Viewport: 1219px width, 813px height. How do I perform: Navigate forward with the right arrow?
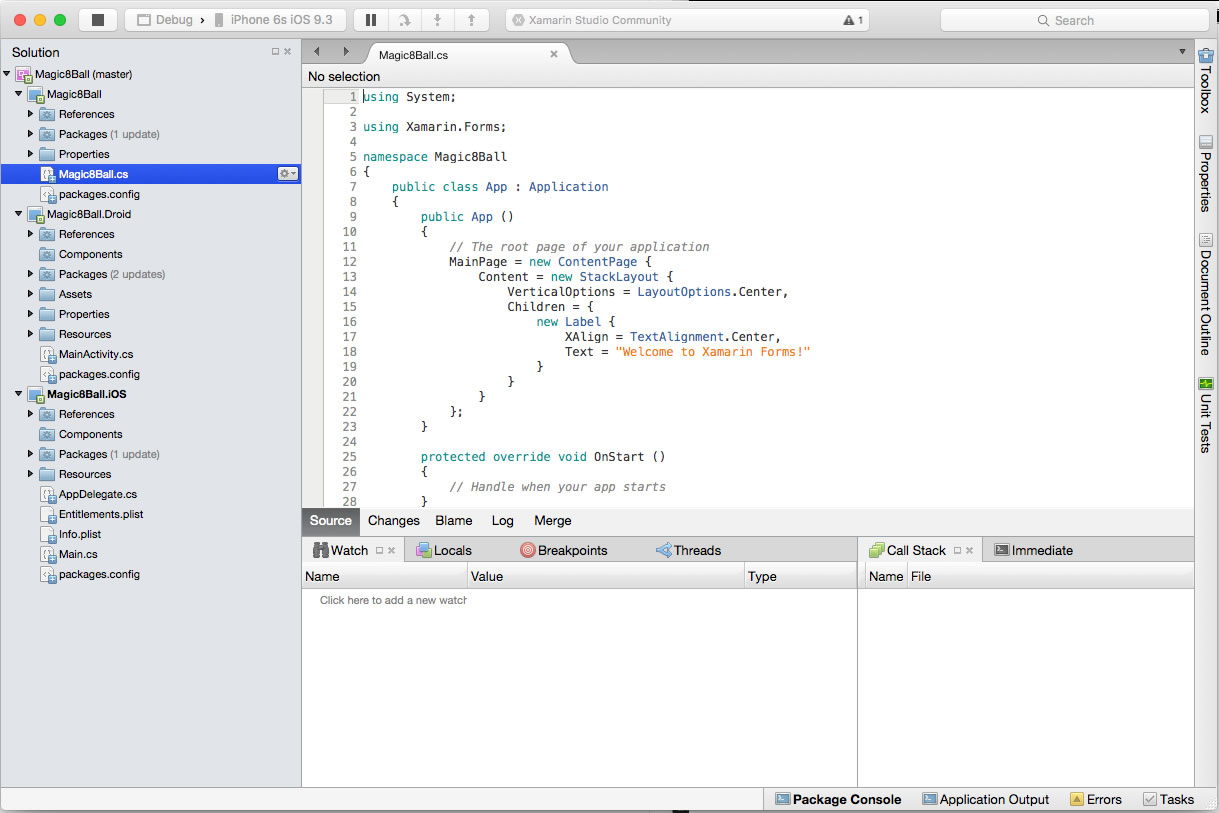pos(346,51)
